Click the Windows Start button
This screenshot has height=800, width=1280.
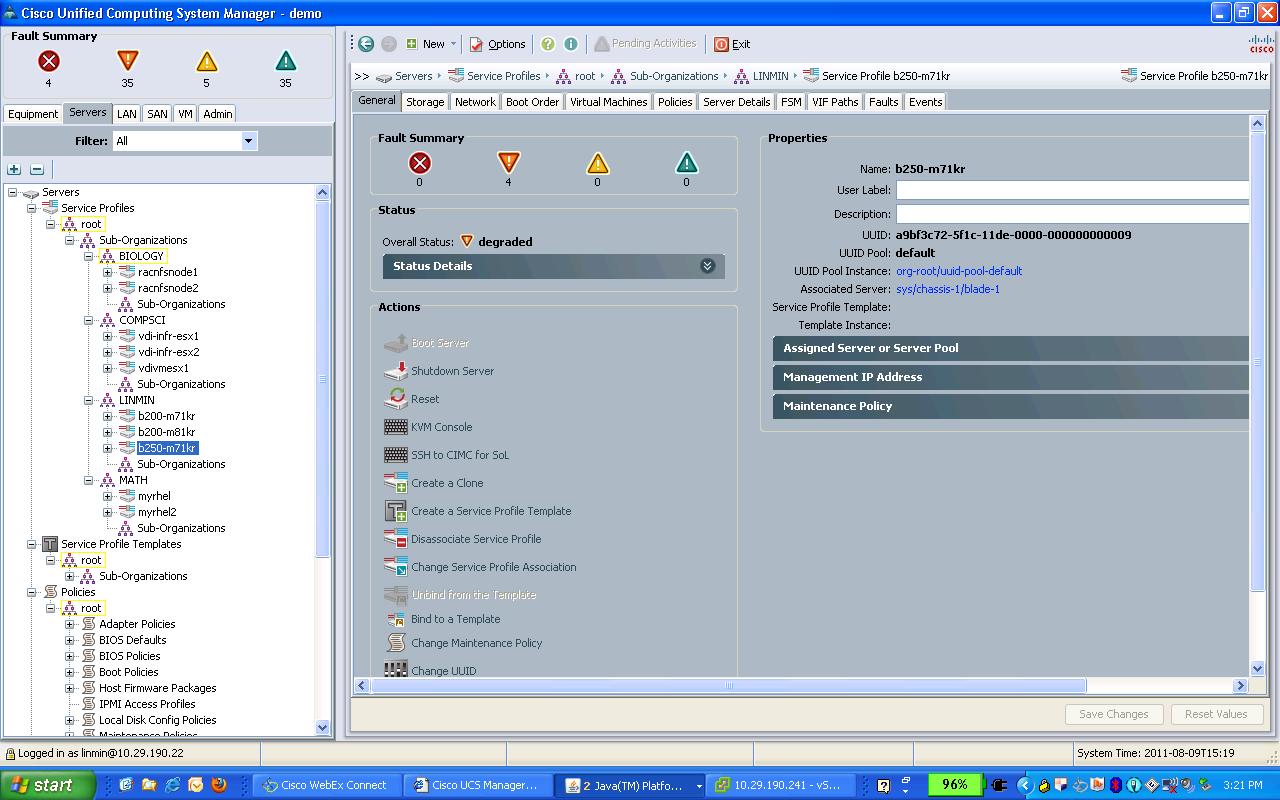[47, 785]
